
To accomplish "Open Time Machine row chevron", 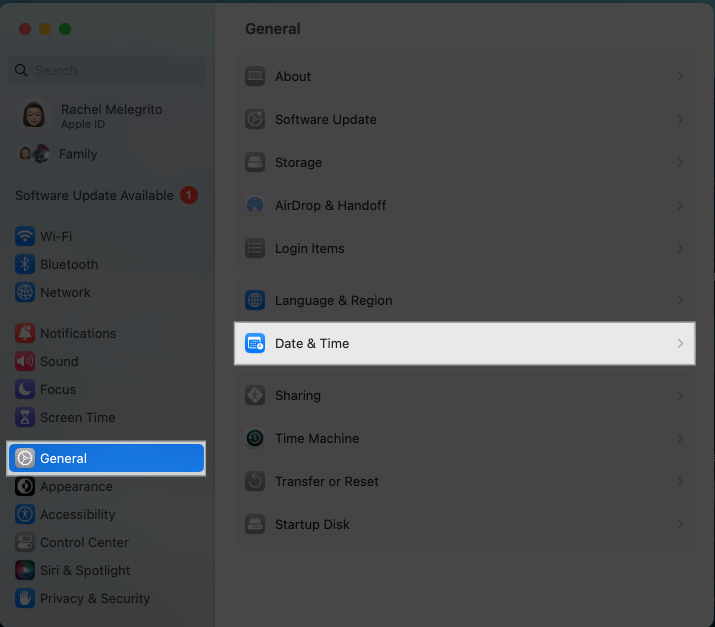I will 680,438.
